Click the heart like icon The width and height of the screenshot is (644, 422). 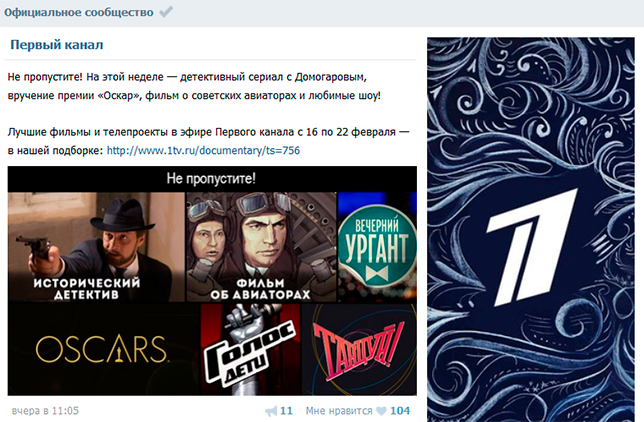coord(382,410)
